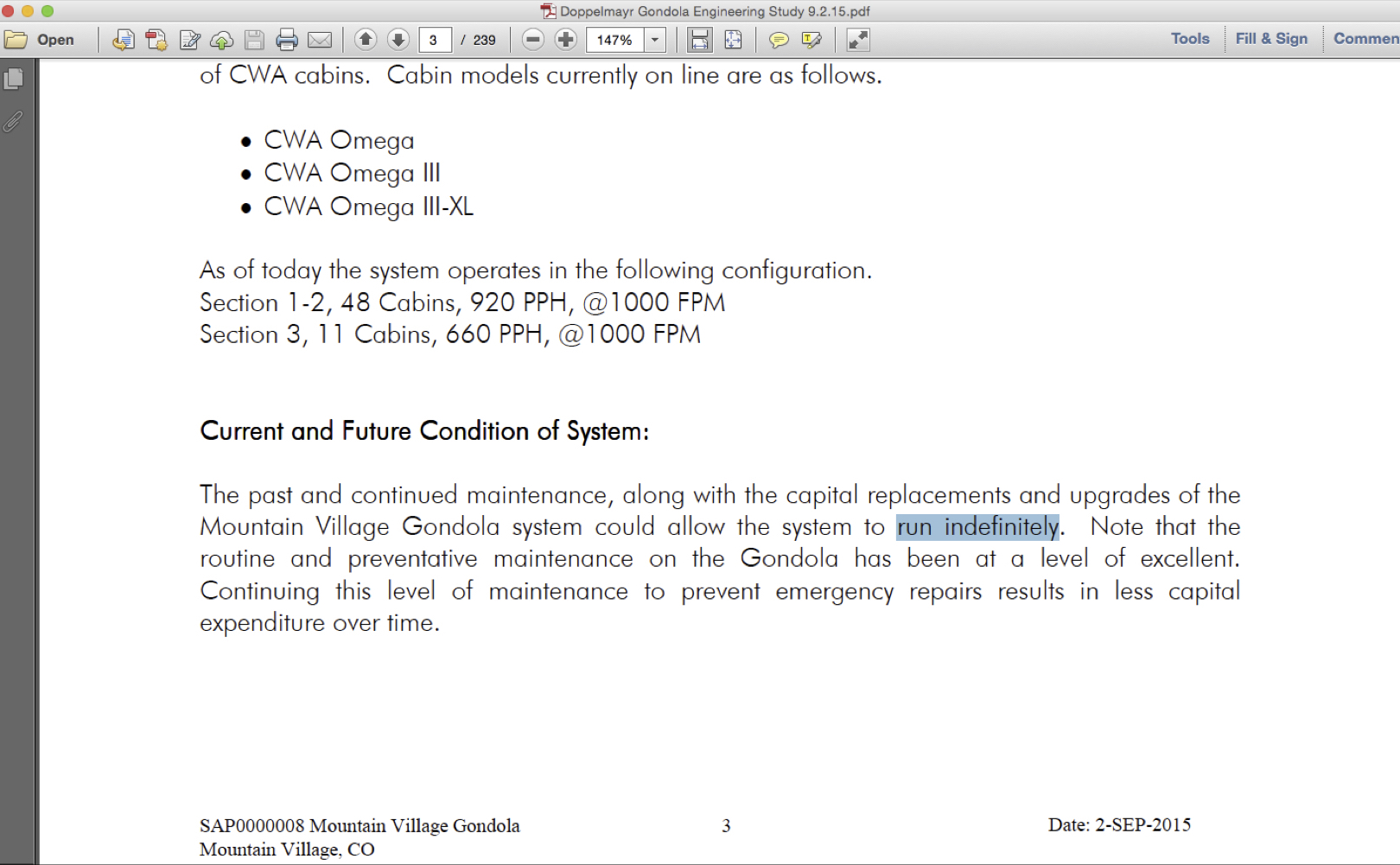
Task: Click the edit/sign document icon
Action: point(189,40)
